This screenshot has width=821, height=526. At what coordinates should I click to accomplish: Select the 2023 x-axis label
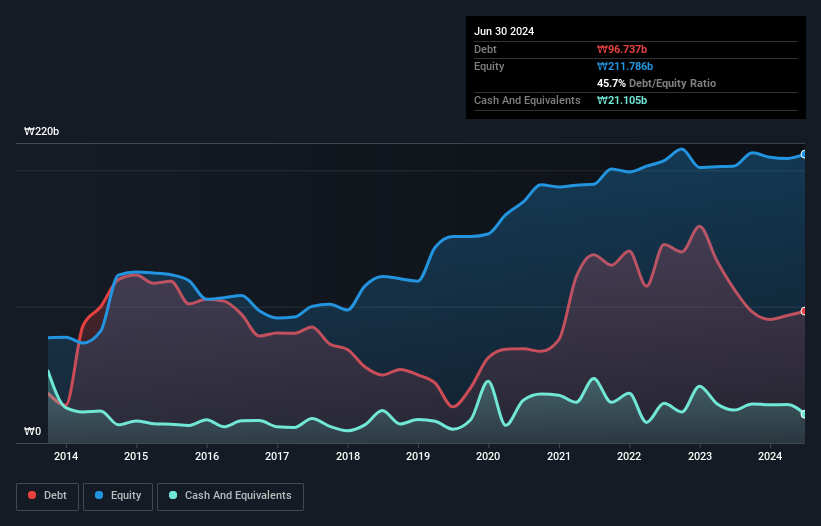(x=700, y=456)
